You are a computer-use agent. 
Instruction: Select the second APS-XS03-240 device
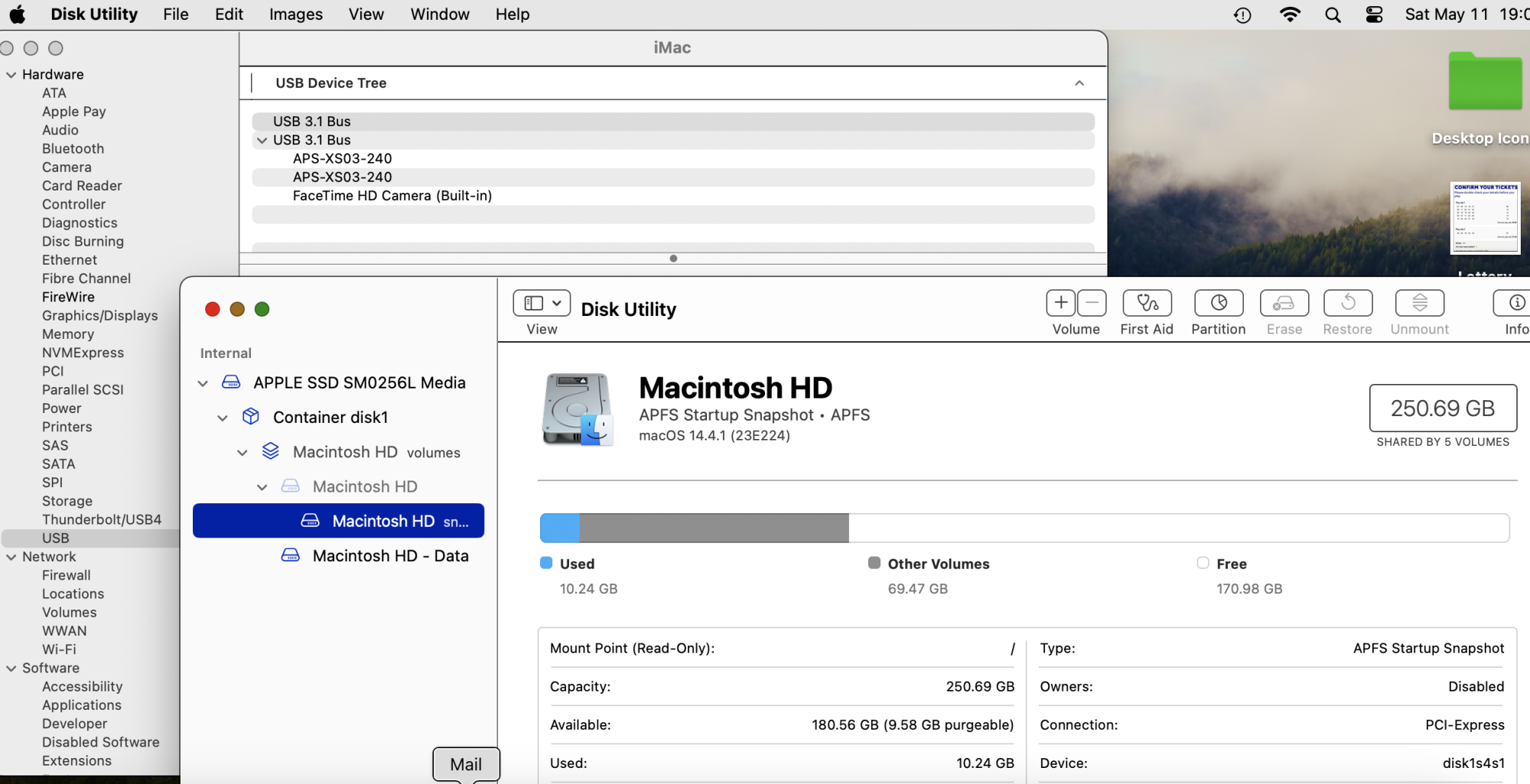pyautogui.click(x=673, y=177)
